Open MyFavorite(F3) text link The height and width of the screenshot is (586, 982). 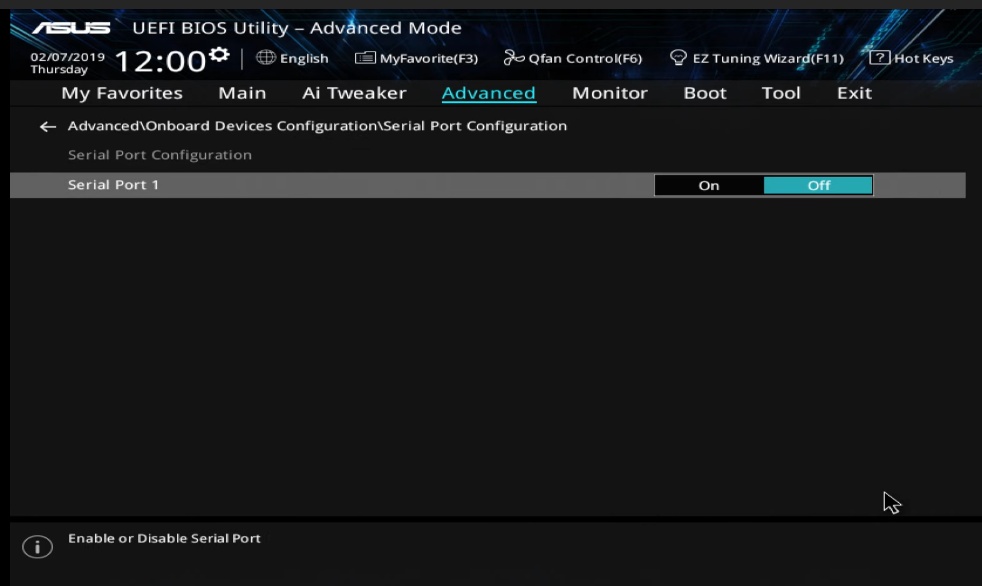(428, 58)
